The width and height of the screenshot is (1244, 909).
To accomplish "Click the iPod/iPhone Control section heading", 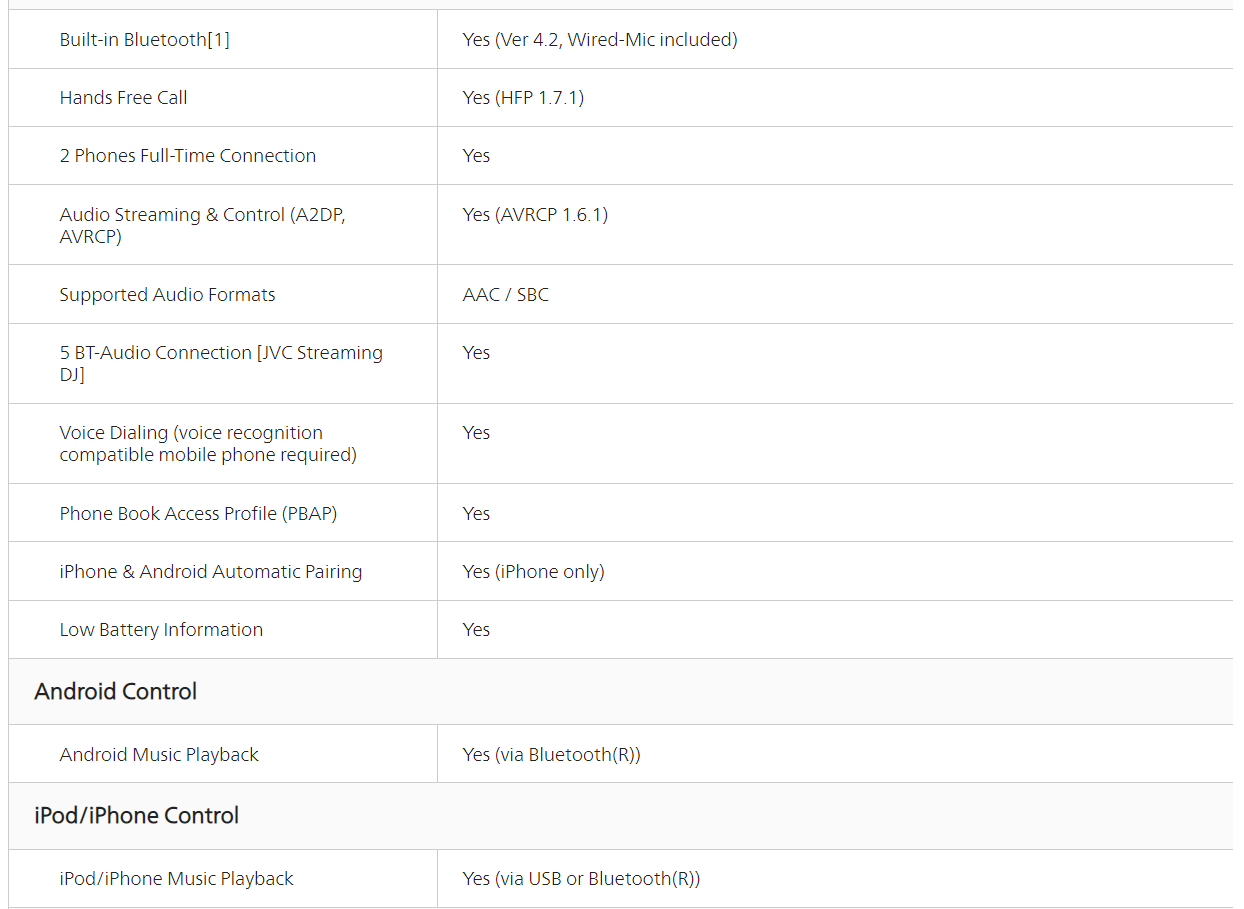I will click(x=136, y=816).
